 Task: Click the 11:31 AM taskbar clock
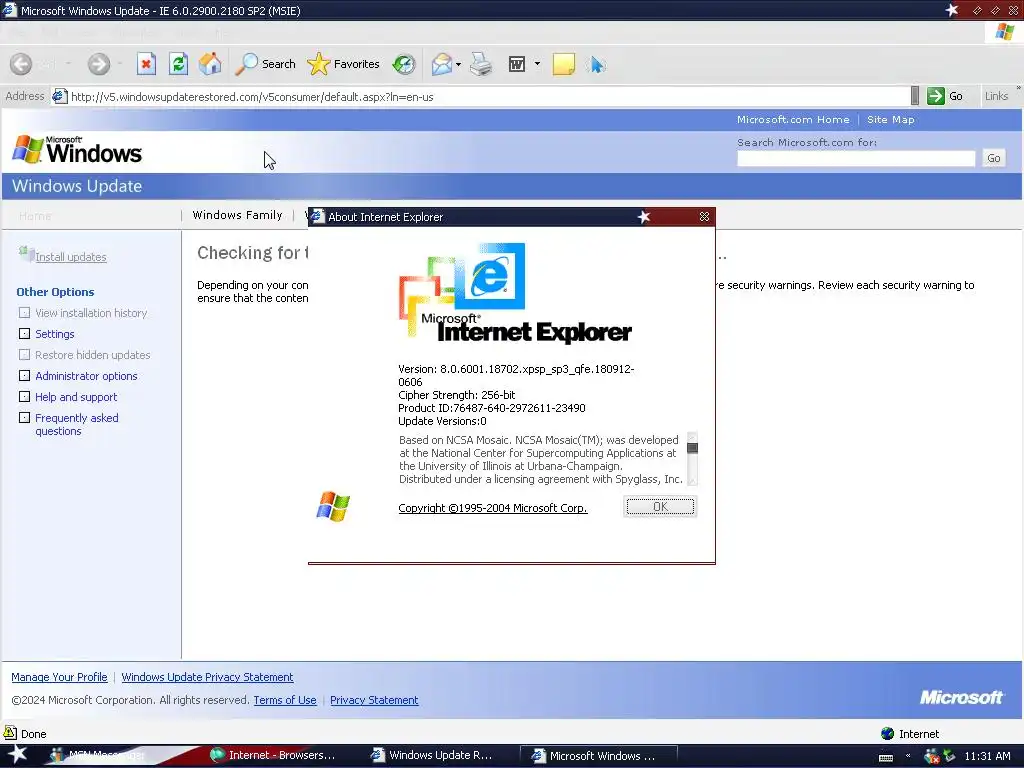pos(987,756)
